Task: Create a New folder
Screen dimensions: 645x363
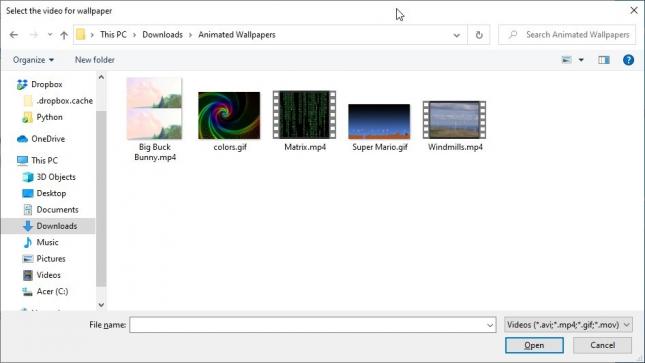Action: tap(95, 60)
